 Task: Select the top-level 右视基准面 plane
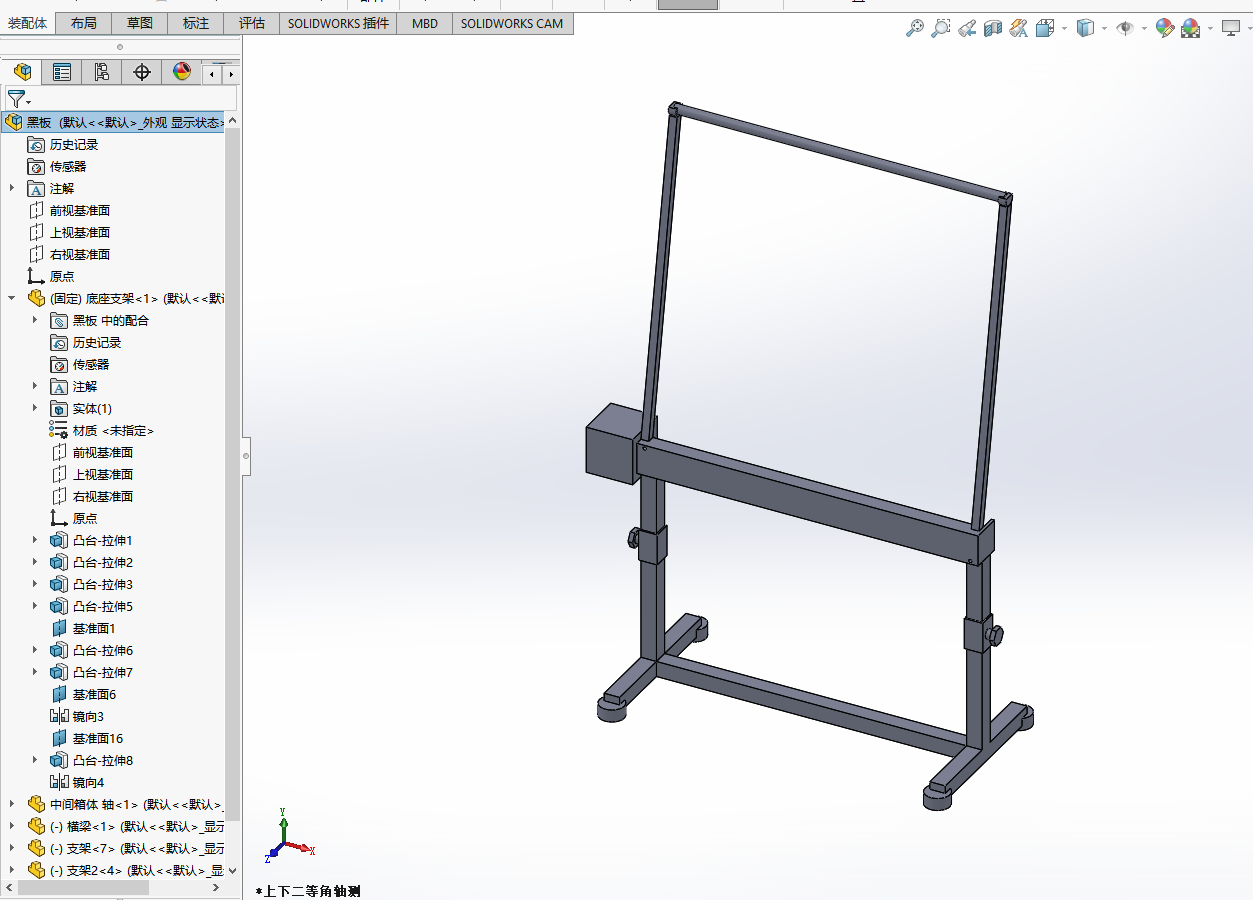click(69, 255)
